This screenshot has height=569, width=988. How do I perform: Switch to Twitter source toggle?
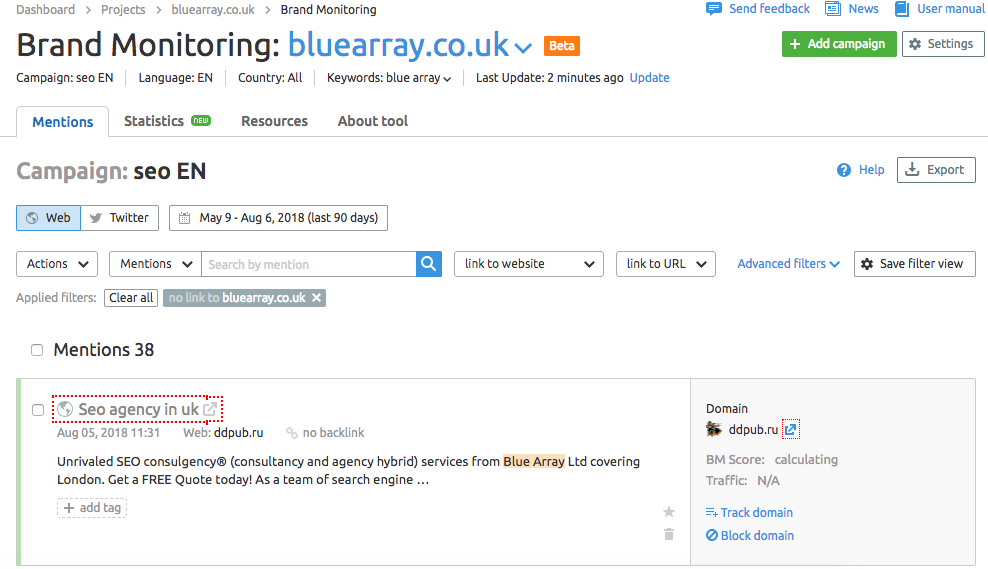pyautogui.click(x=120, y=218)
